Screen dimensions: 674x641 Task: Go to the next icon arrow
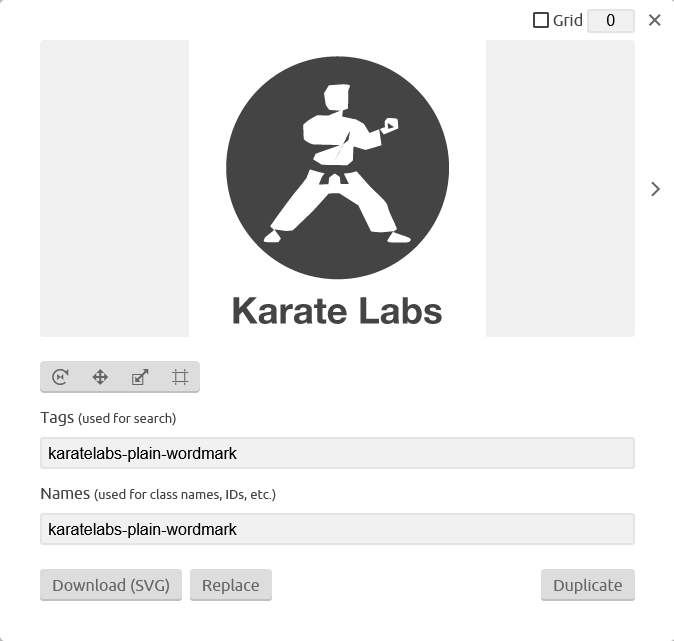[x=655, y=189]
